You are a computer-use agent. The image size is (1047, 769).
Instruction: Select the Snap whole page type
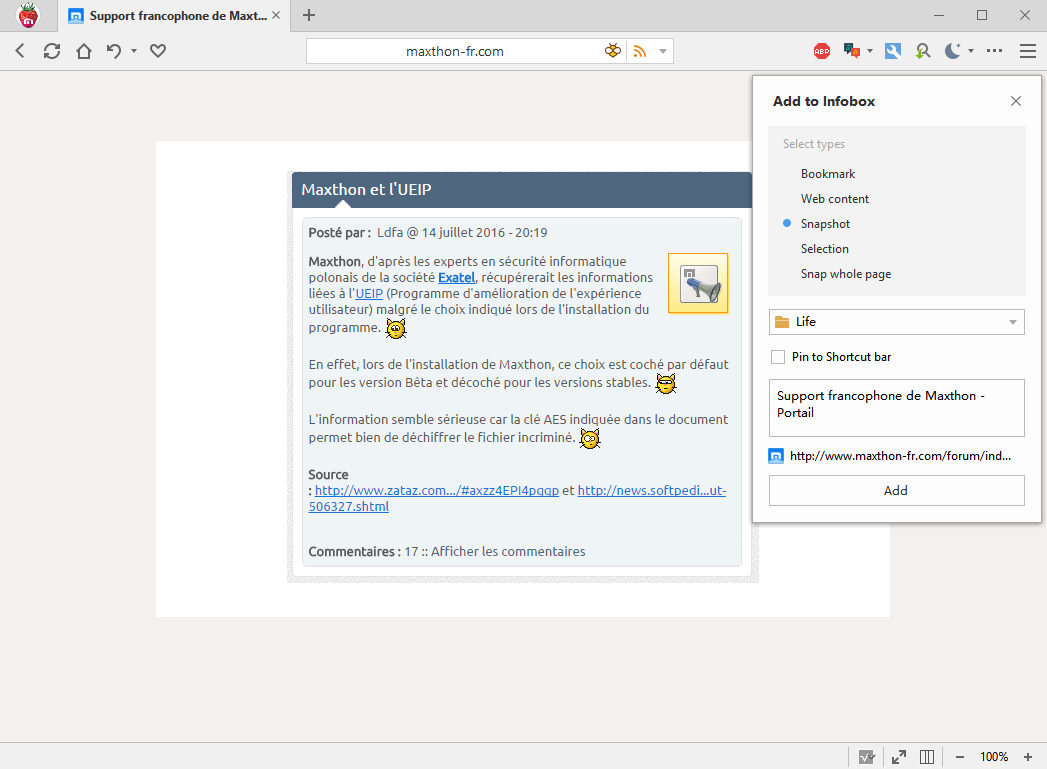(x=846, y=274)
